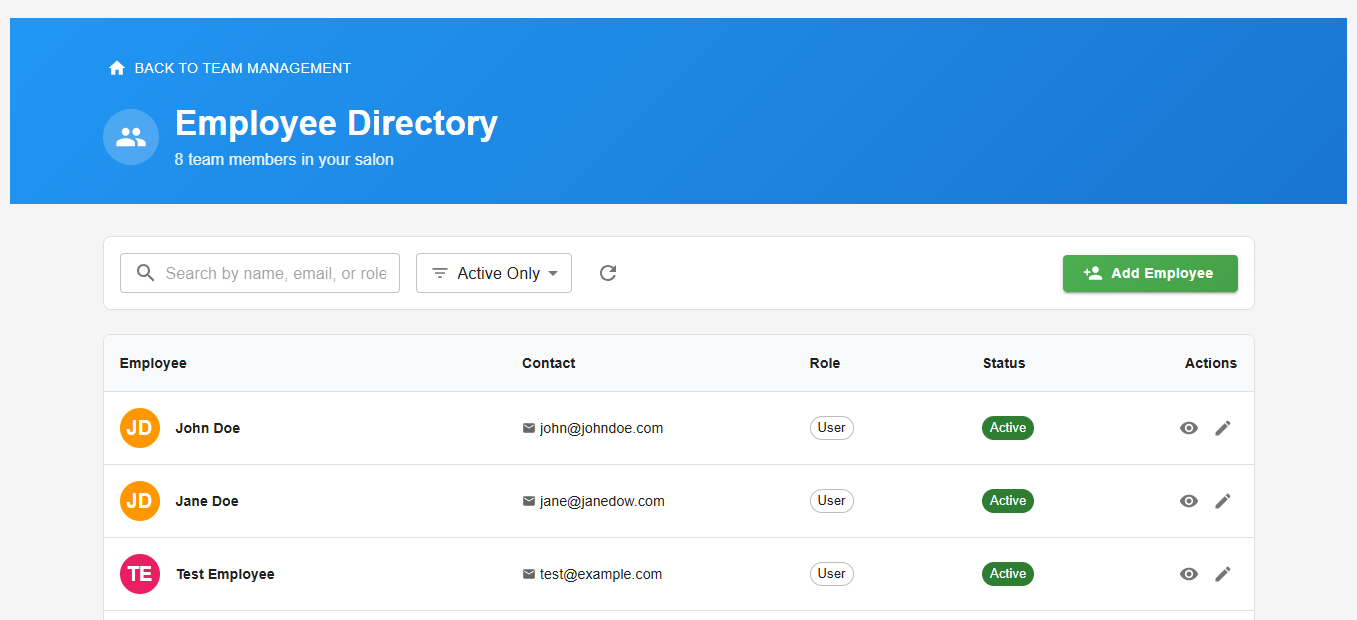This screenshot has width=1357, height=620.
Task: Click the Add Employee button
Action: pyautogui.click(x=1150, y=273)
